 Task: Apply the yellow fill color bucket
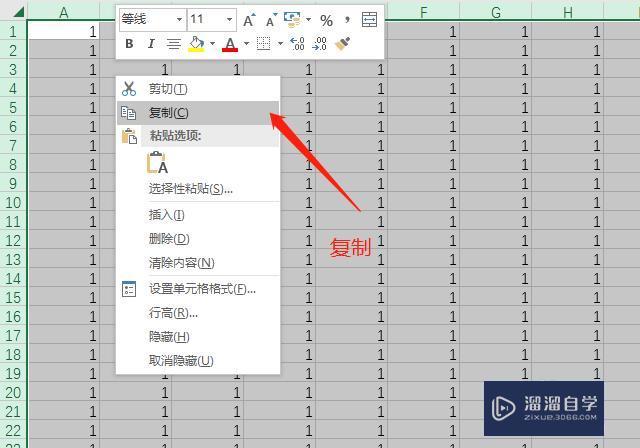click(196, 43)
